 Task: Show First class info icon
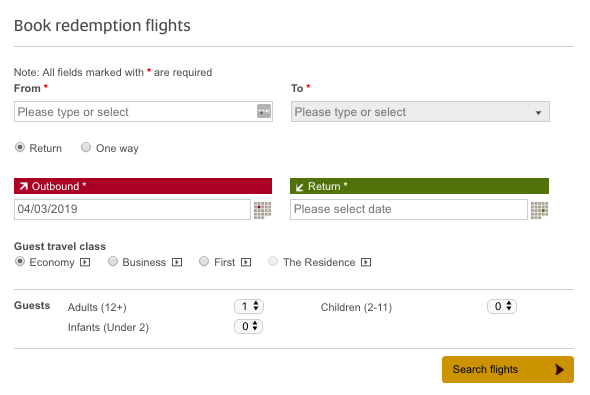246,262
